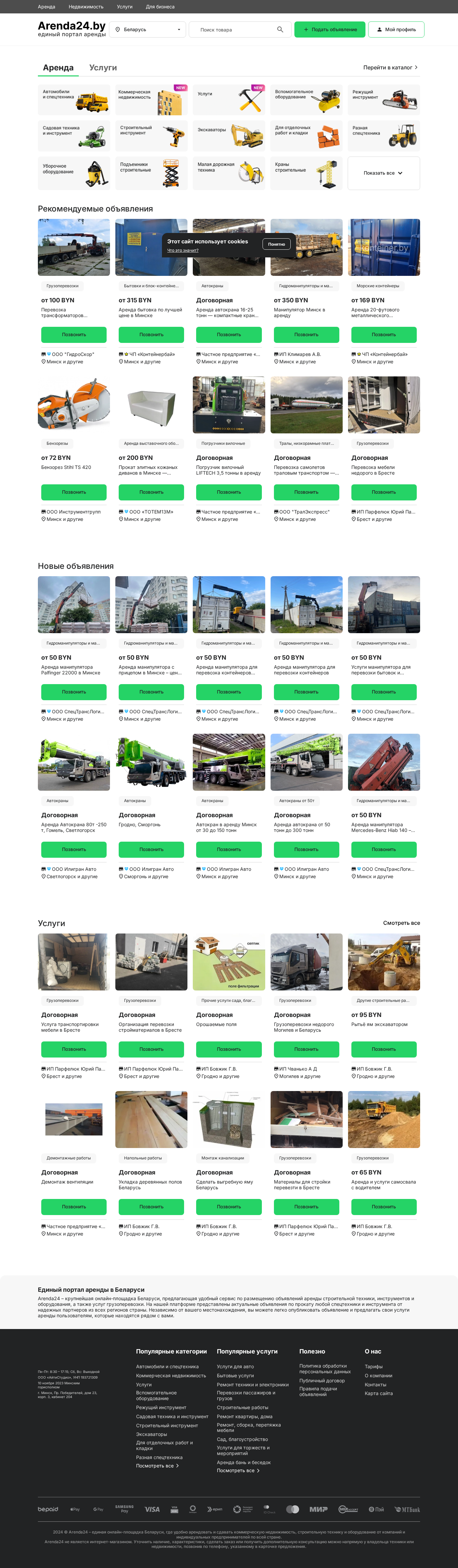Accept cookies with the Понятно button
Screen dimensions: 458x1568
click(277, 244)
